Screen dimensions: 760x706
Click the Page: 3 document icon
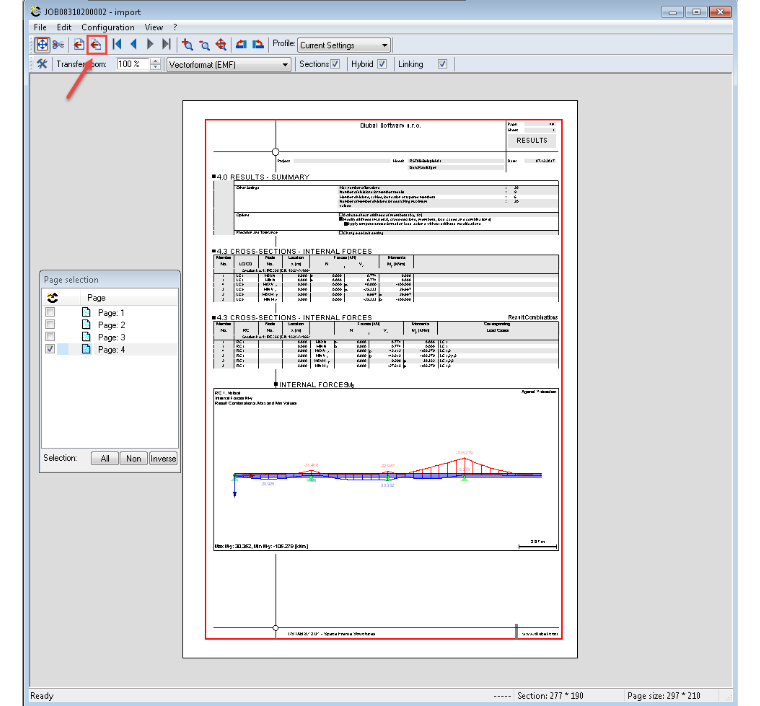[86, 337]
